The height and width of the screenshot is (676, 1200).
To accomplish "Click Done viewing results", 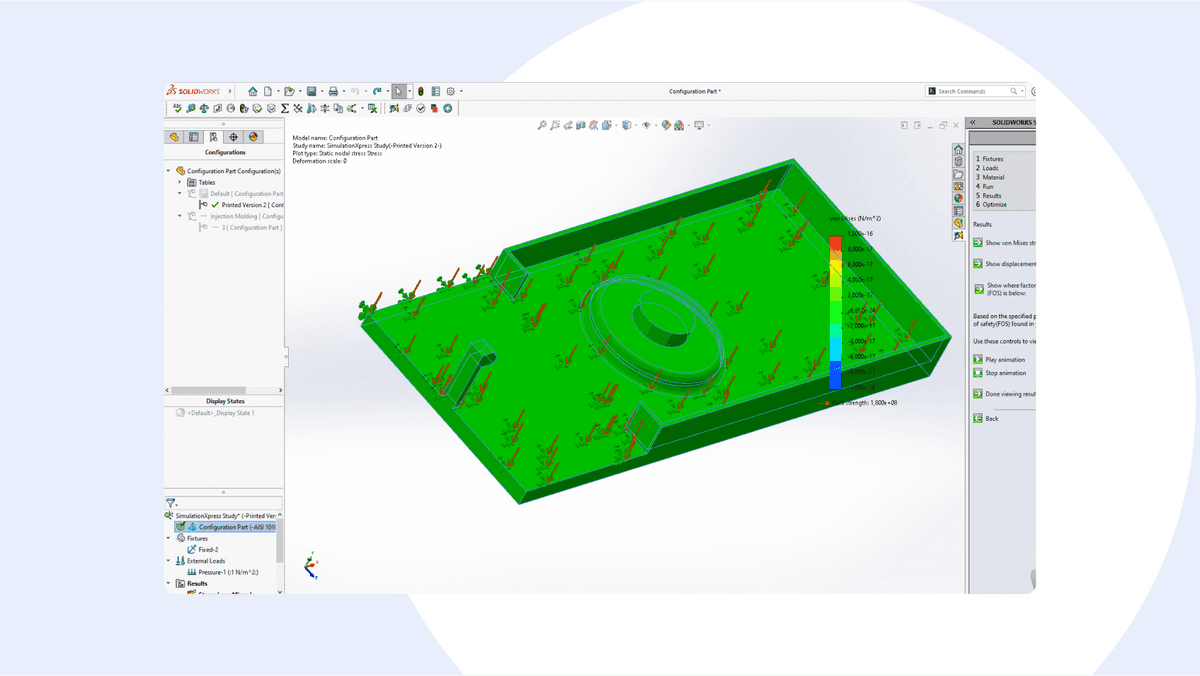I will [1004, 394].
